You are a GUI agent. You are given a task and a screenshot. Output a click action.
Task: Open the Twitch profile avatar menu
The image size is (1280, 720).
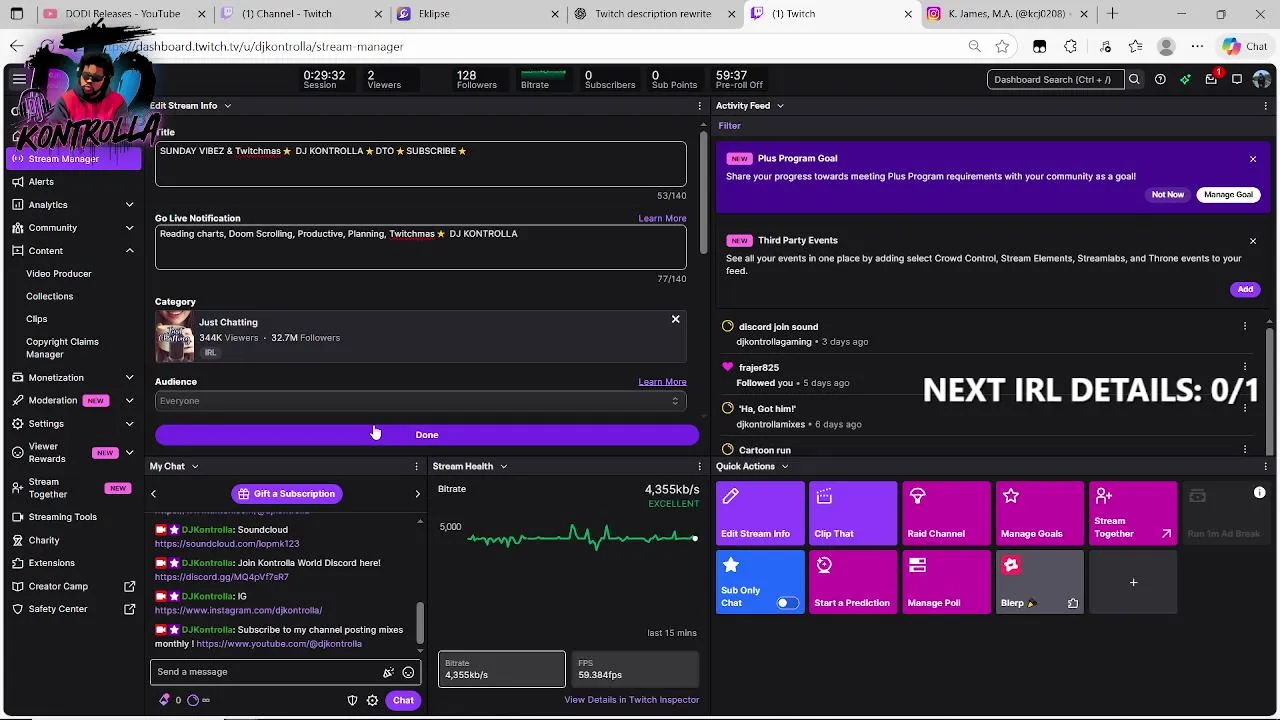[x=1262, y=79]
